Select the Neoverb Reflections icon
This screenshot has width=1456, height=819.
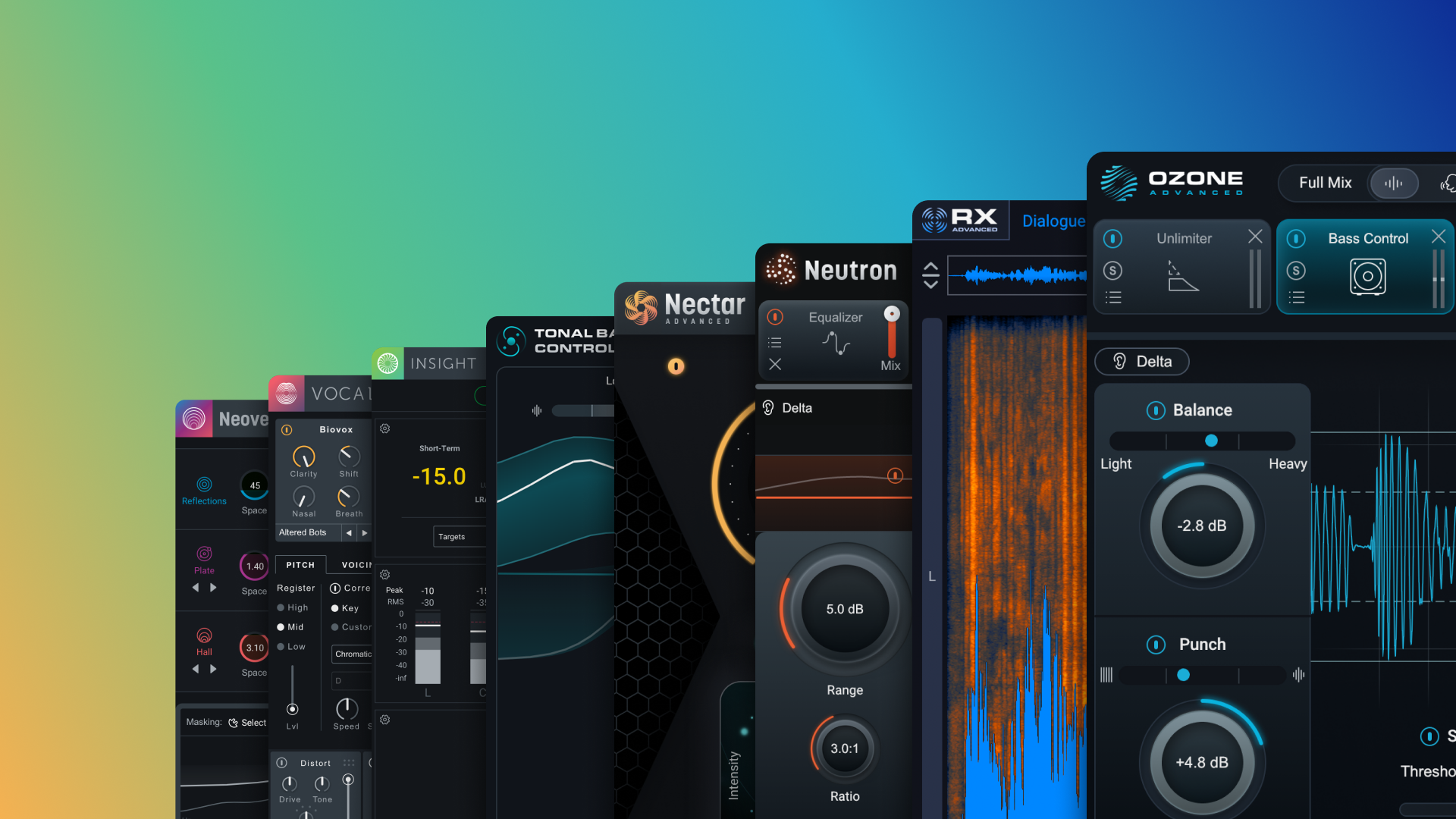pos(204,484)
